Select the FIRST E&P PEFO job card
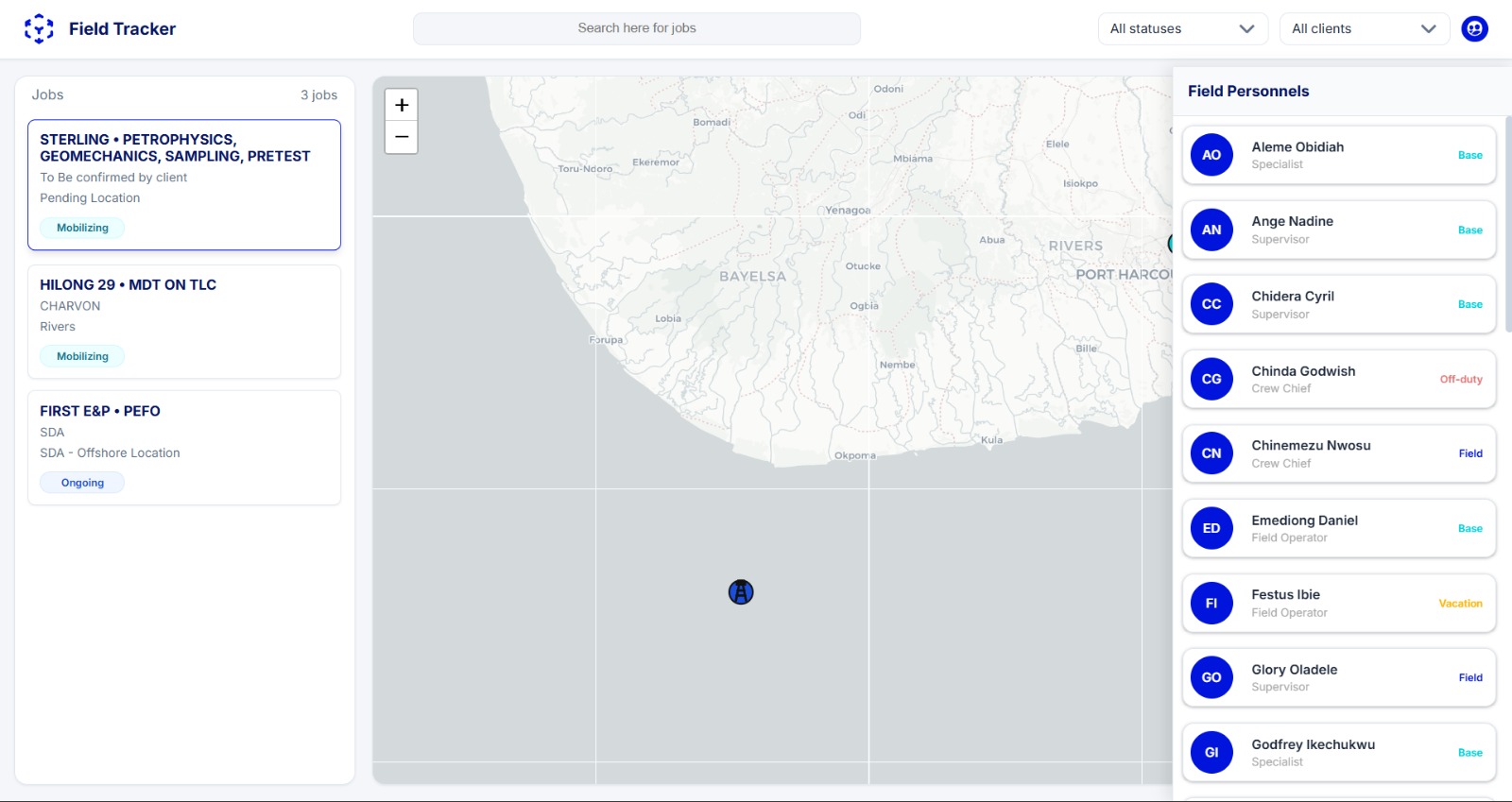This screenshot has height=802, width=1512. tap(184, 448)
